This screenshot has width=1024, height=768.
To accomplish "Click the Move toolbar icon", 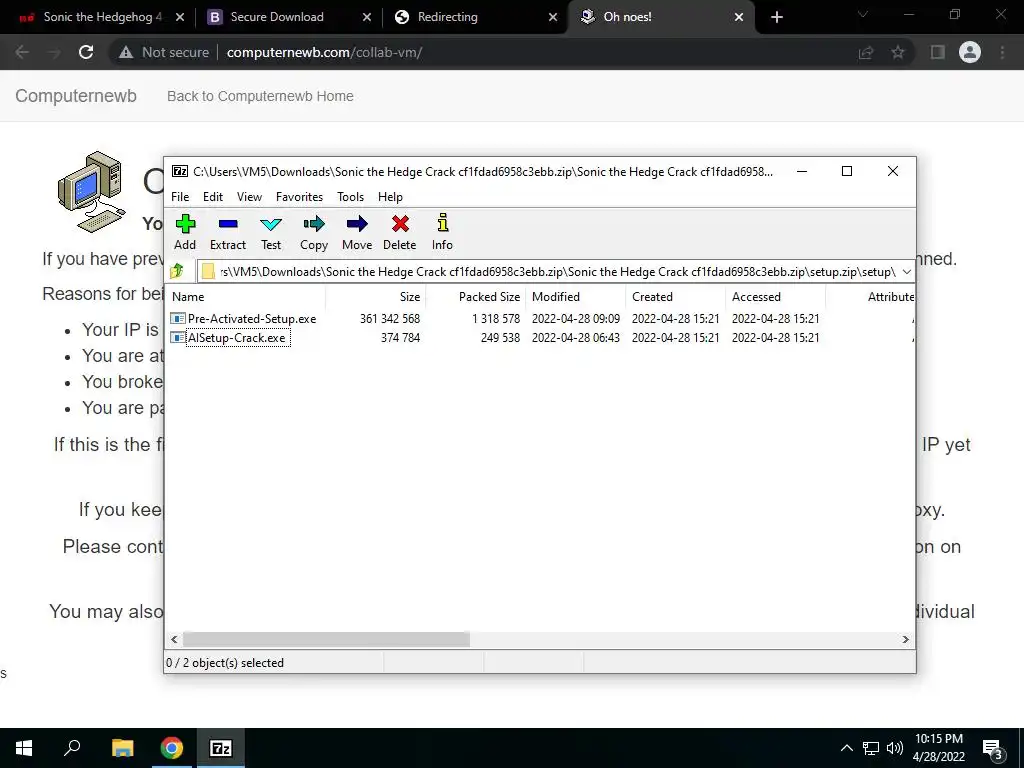I will (357, 225).
